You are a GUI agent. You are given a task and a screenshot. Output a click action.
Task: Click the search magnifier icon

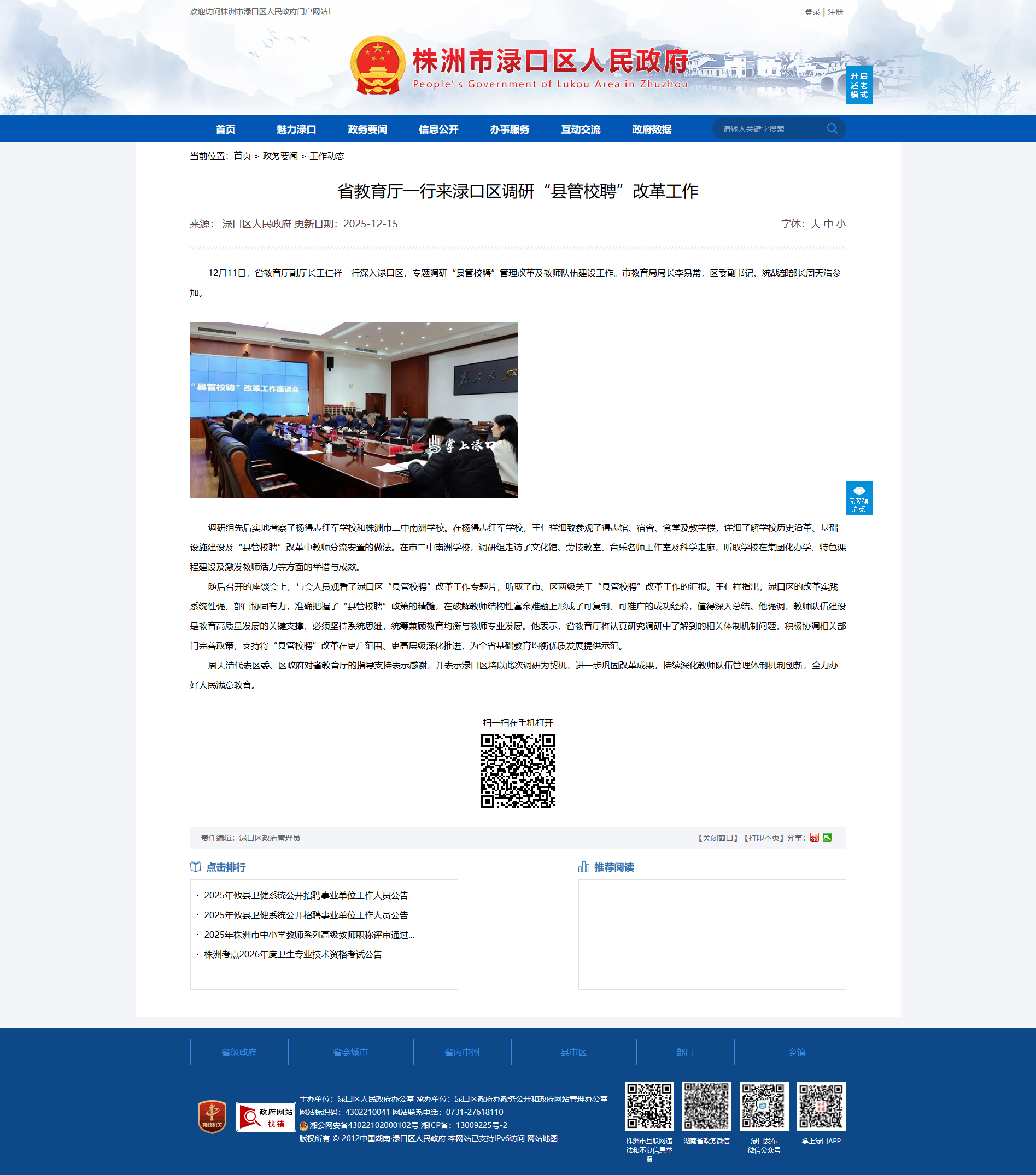[832, 128]
